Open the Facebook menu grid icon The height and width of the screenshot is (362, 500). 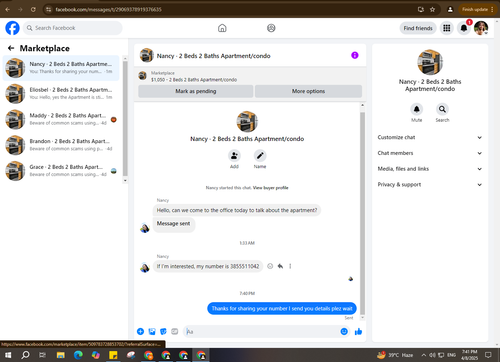(x=447, y=28)
